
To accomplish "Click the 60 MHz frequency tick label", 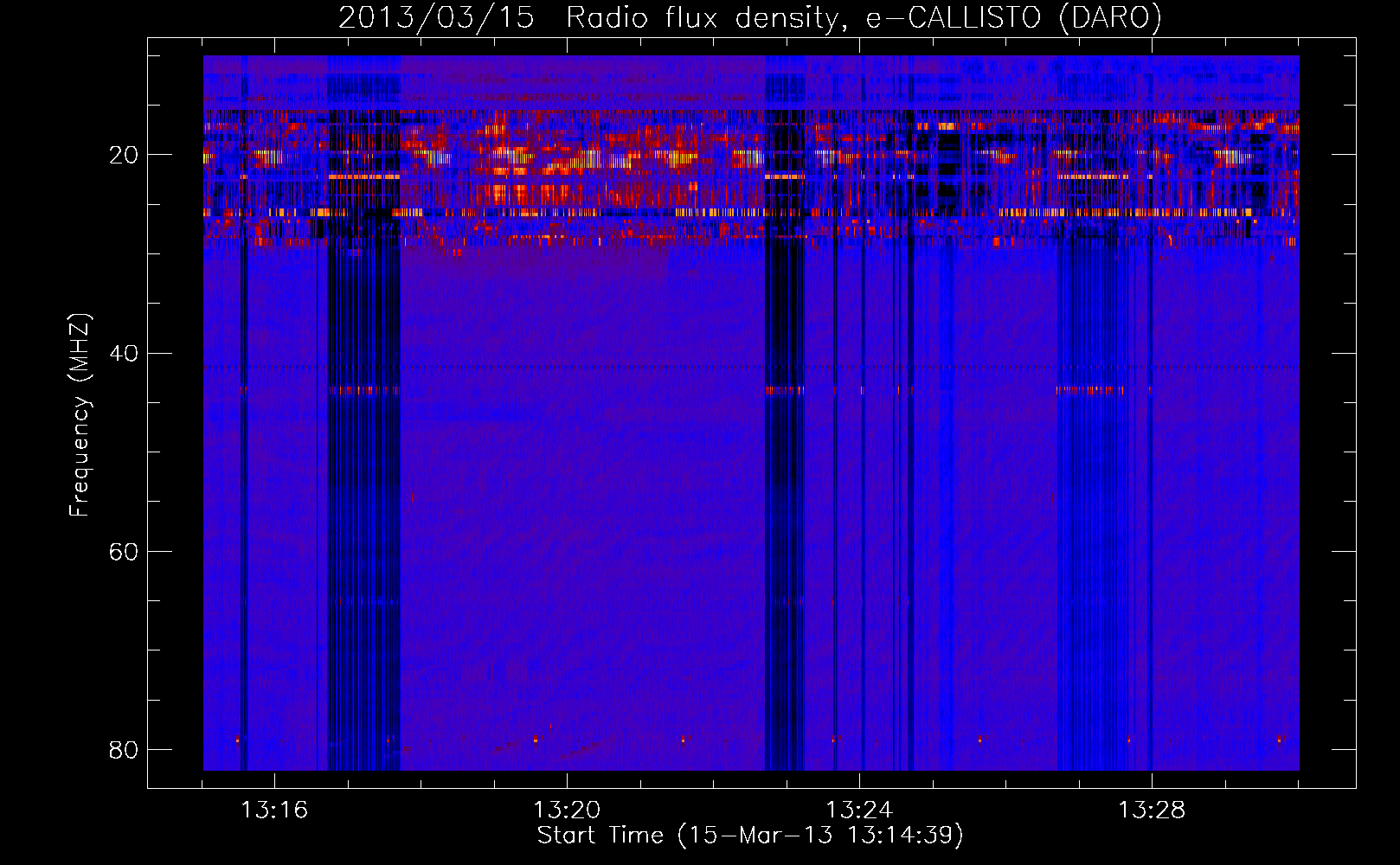I will 124,552.
